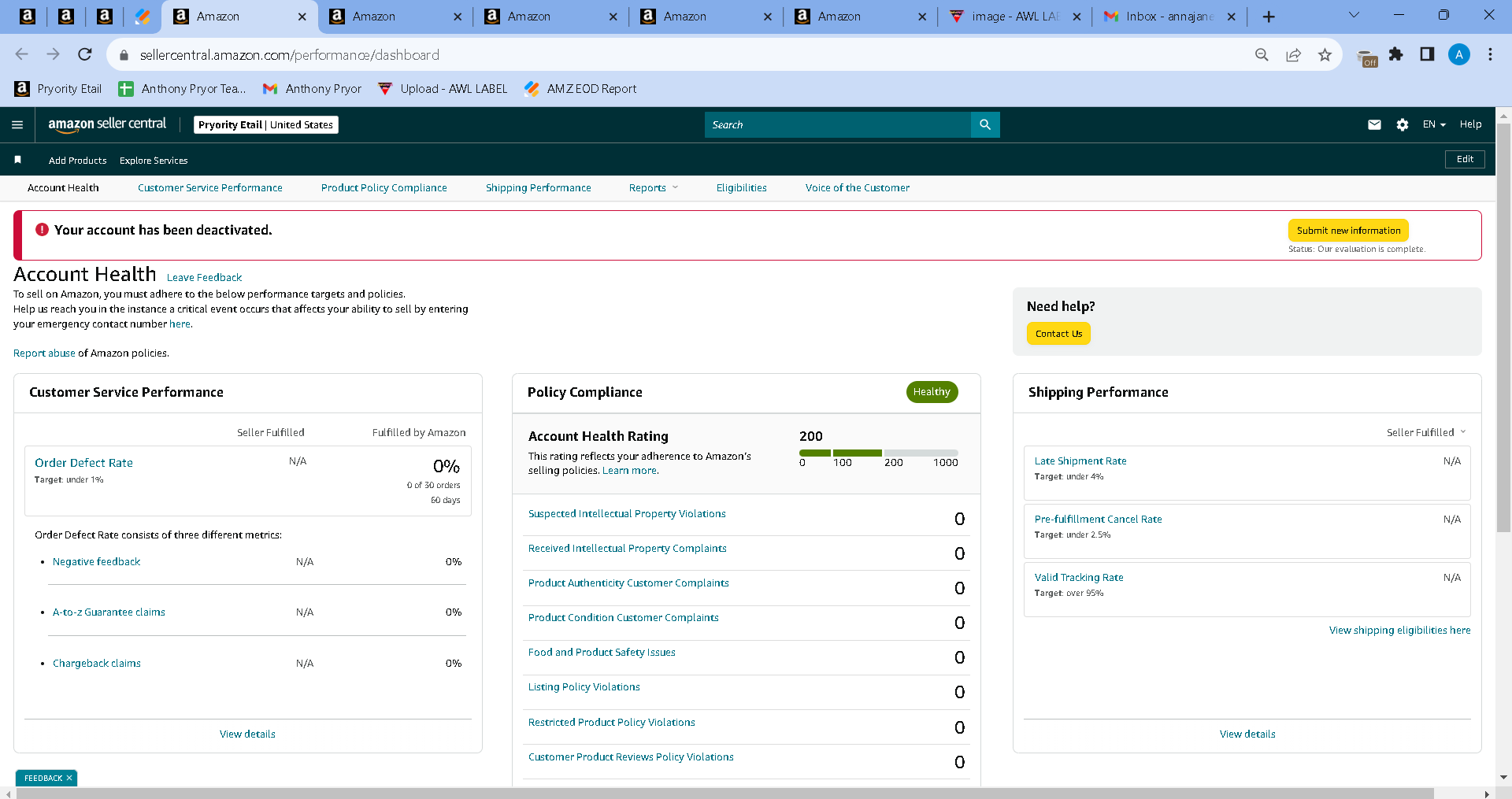Viewport: 1512px width, 799px height.
Task: View site info via the address bar padlock
Action: point(124,55)
